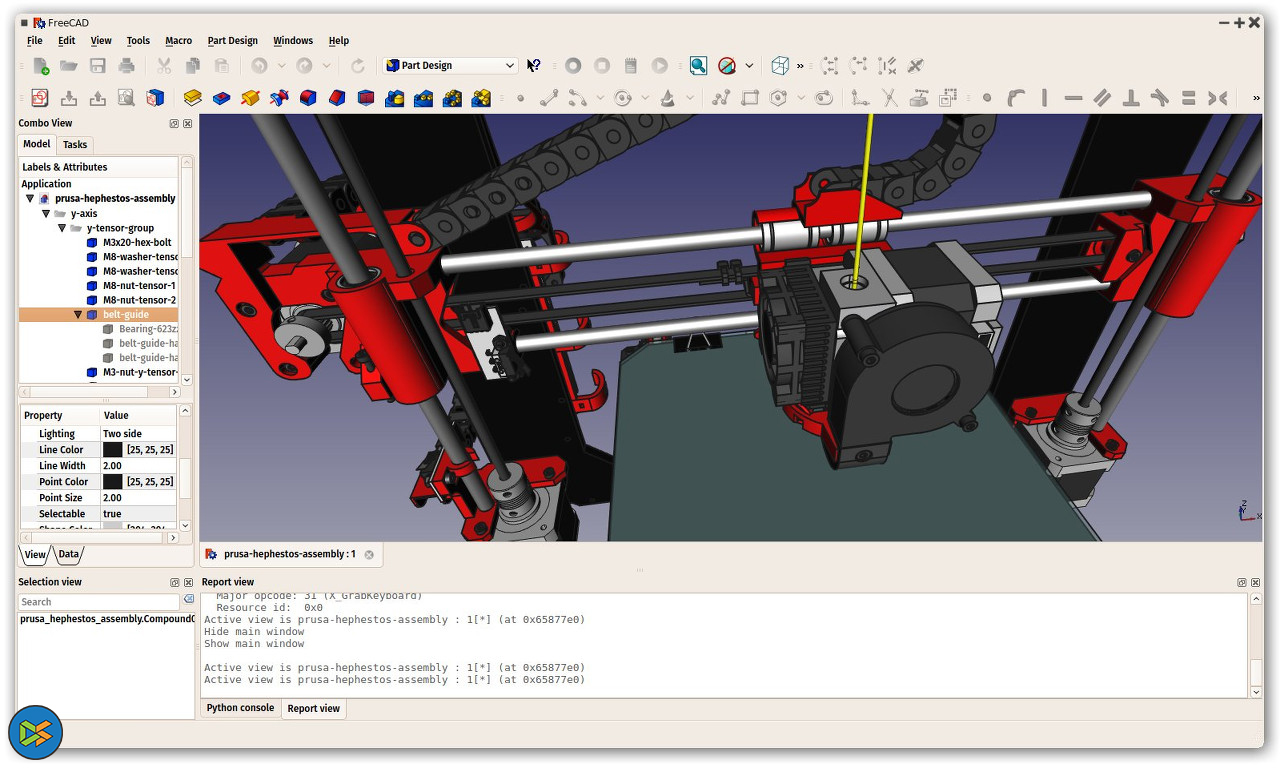Switch to the Python console tab
The image size is (1280, 768).
point(240,708)
